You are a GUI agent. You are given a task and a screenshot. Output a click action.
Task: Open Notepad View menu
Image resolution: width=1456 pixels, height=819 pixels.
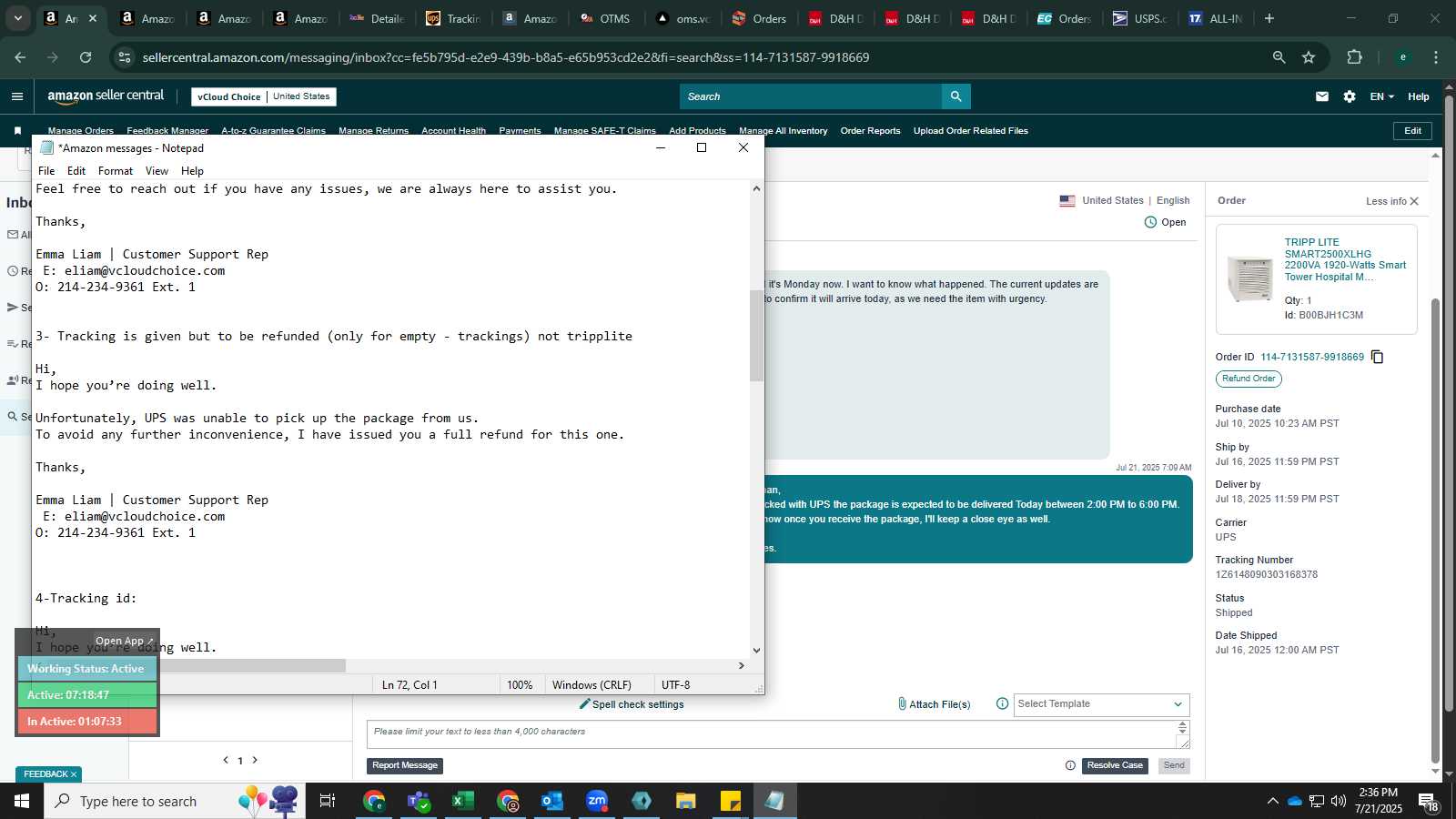coord(157,171)
